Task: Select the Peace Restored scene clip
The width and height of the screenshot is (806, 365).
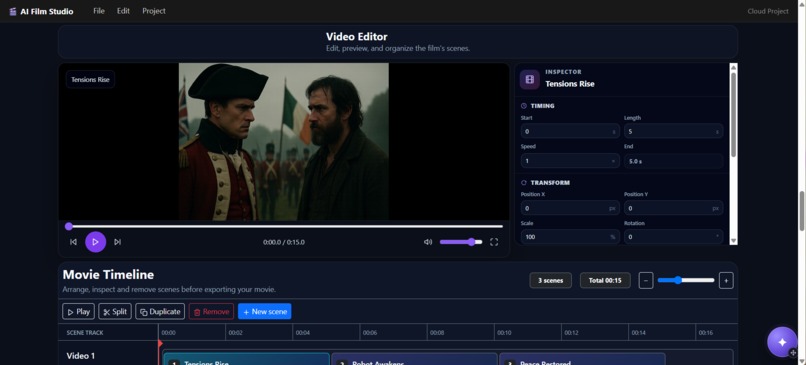Action: click(582, 359)
